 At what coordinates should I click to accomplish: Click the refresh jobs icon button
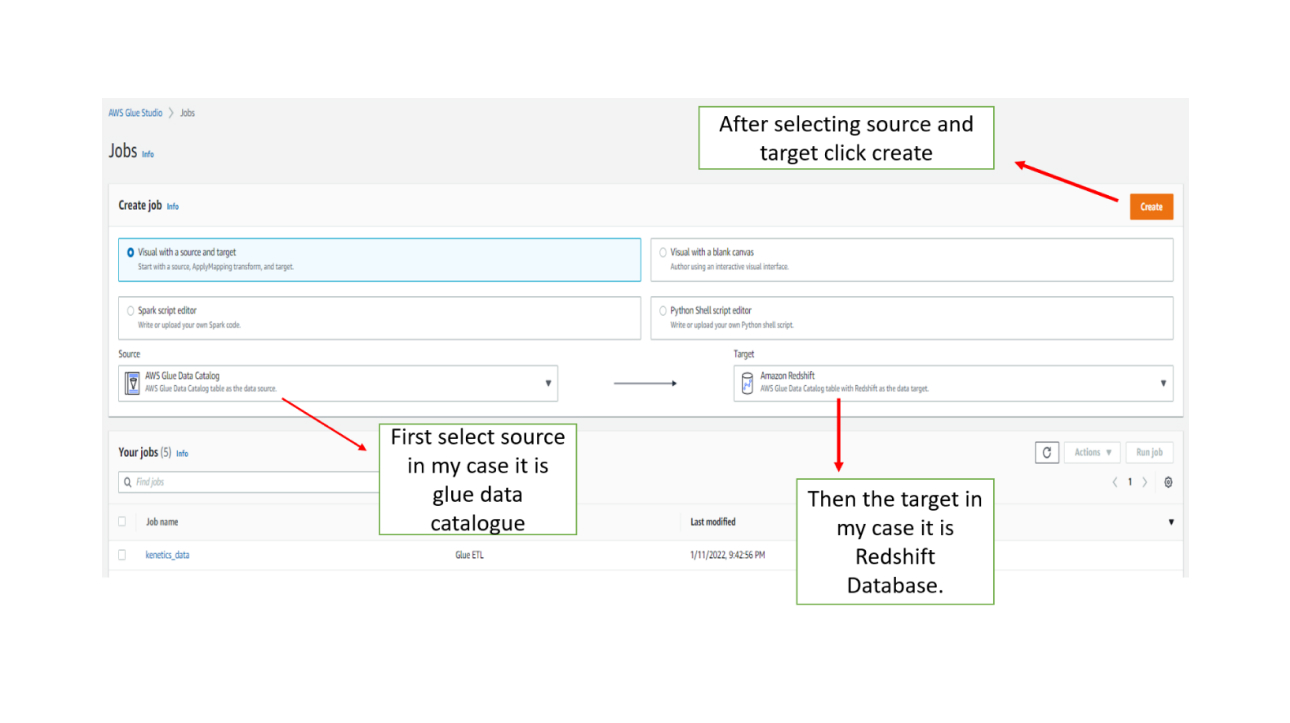pos(1047,452)
